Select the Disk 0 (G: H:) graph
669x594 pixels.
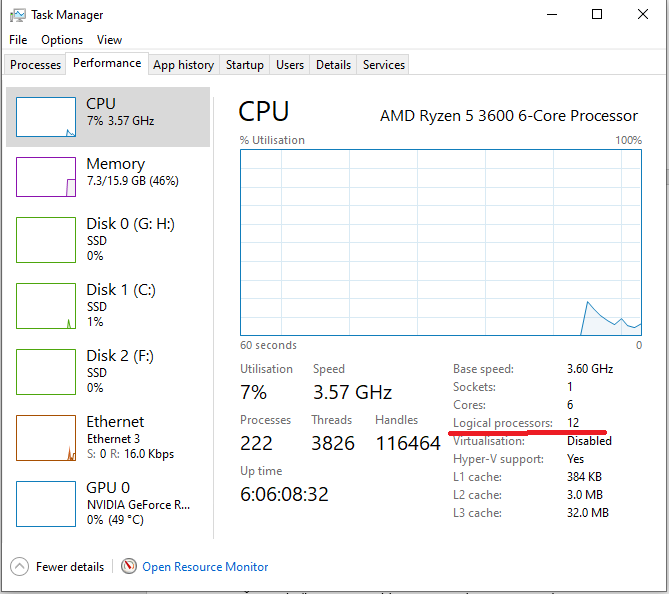(x=46, y=240)
